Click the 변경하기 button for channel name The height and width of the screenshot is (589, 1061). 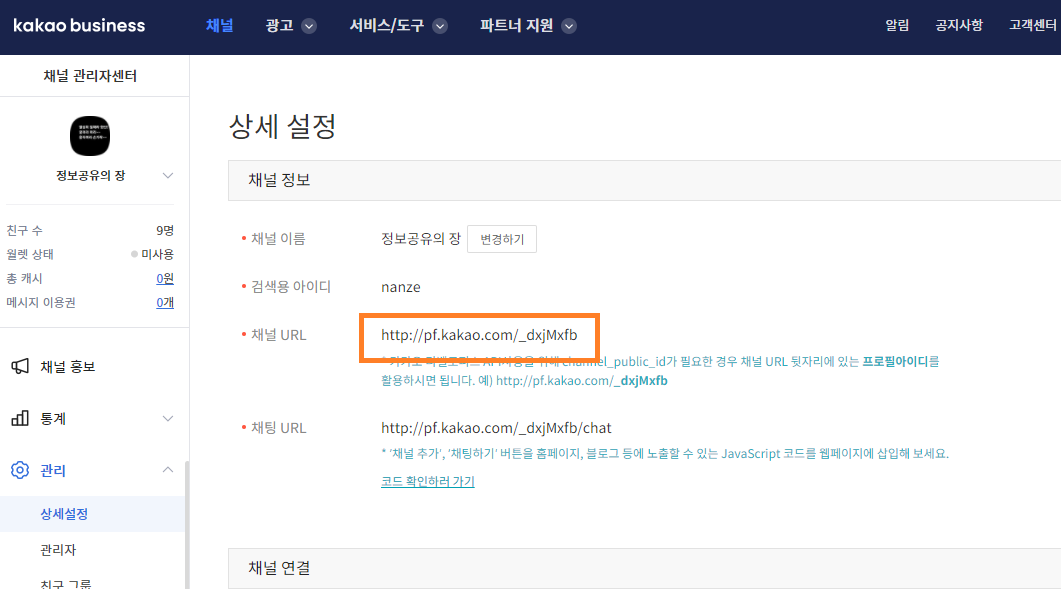(502, 239)
